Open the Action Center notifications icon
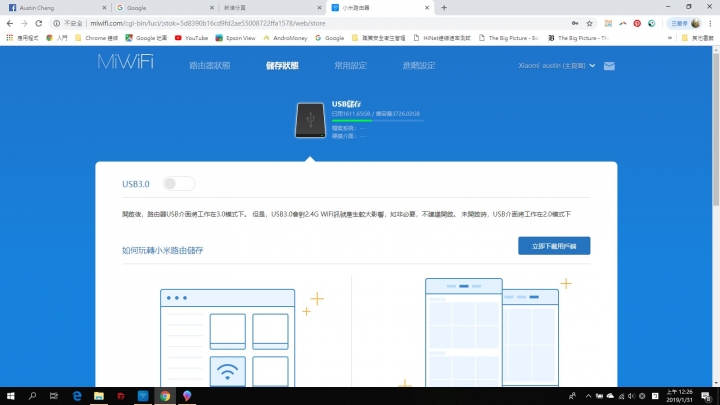The height and width of the screenshot is (405, 720). 707,396
